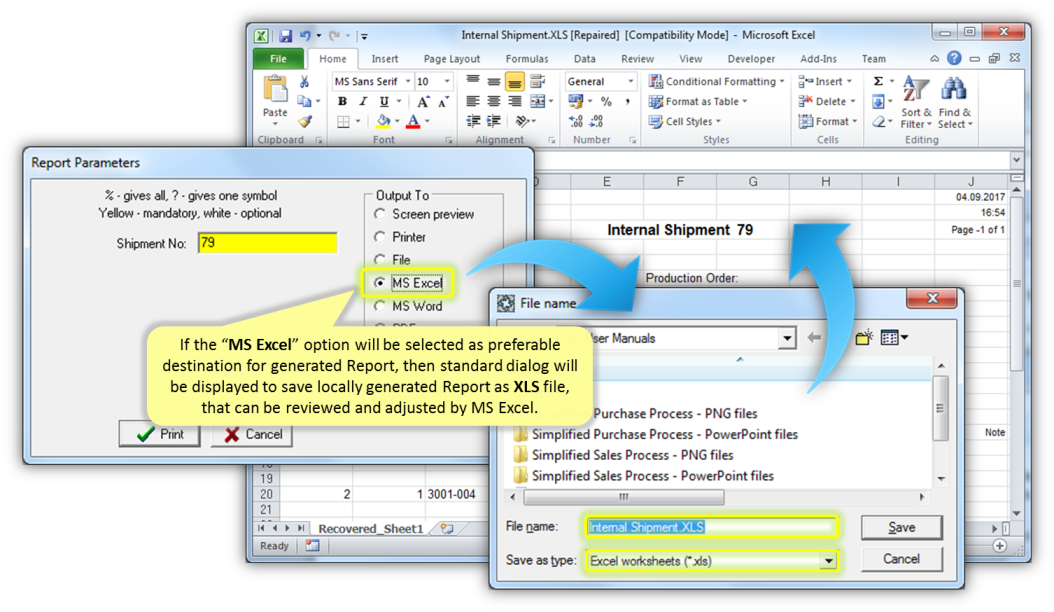This screenshot has width=1054, height=612.
Task: Open Simplified Sales Process - PowerPoint files folder
Action: (x=643, y=476)
